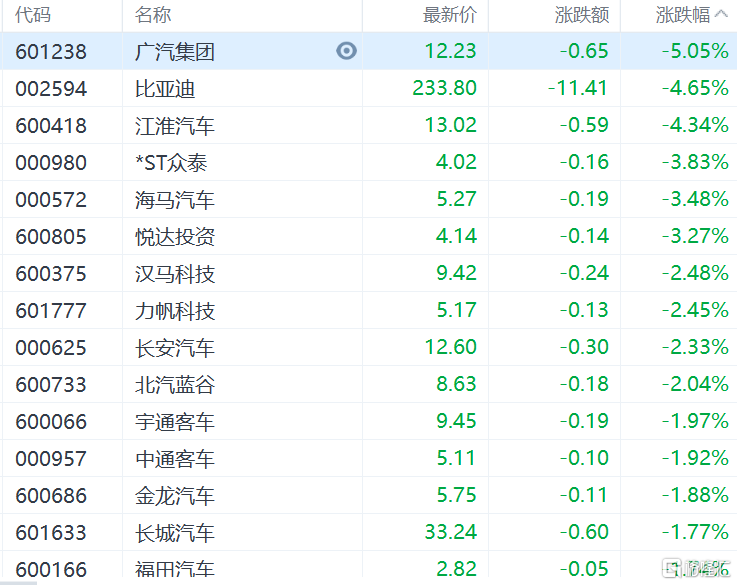Click 比亚迪 latest price 233.80

pyautogui.click(x=445, y=88)
